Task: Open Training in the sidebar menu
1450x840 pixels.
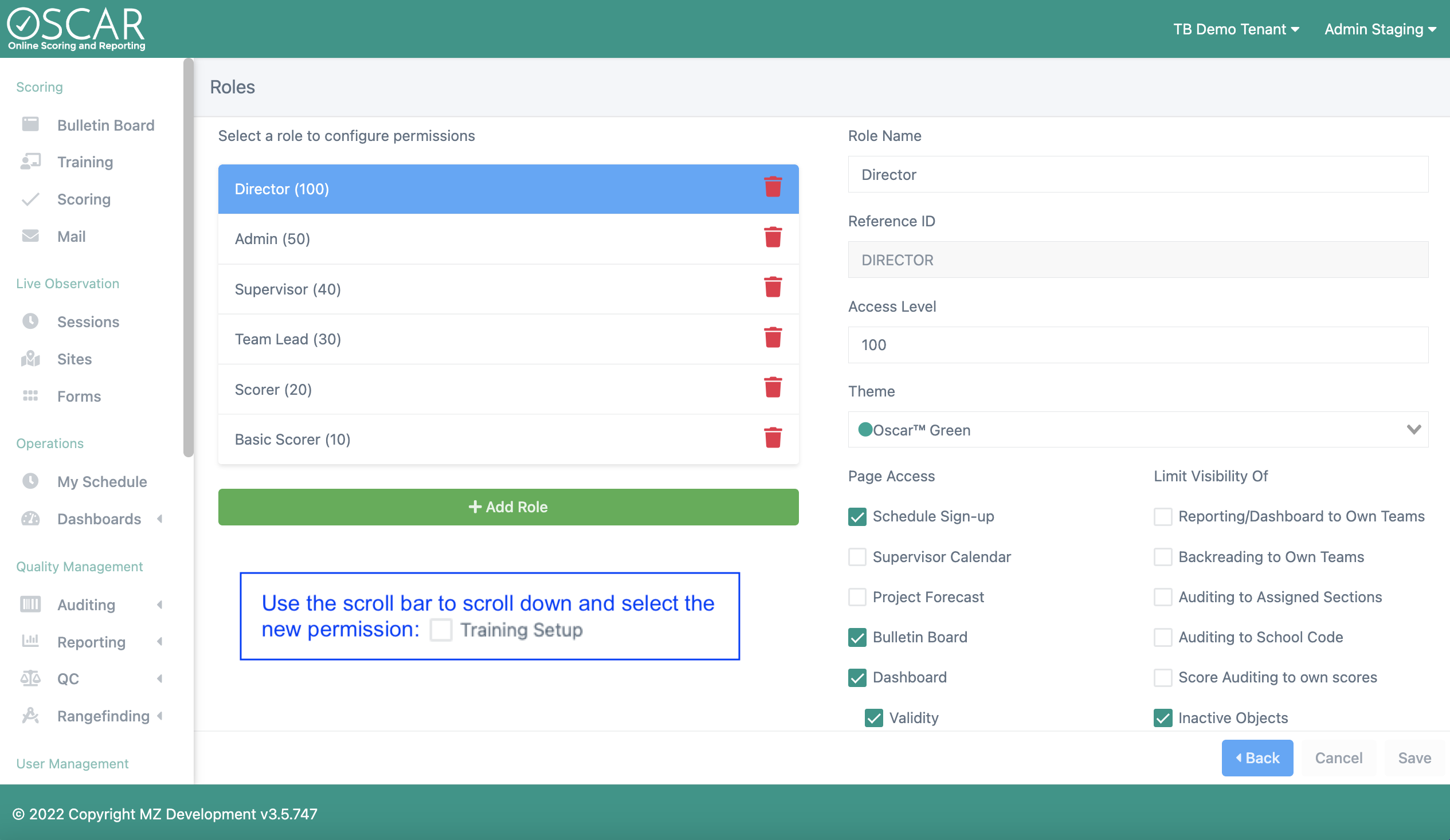Action: click(x=85, y=162)
